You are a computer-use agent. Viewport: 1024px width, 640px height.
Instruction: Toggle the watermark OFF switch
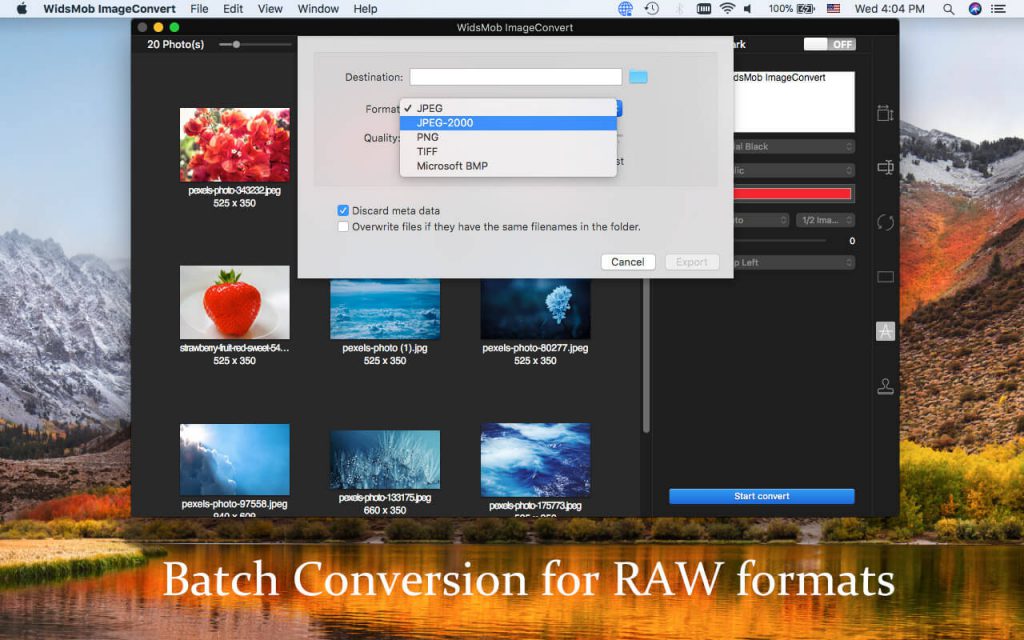tap(827, 44)
